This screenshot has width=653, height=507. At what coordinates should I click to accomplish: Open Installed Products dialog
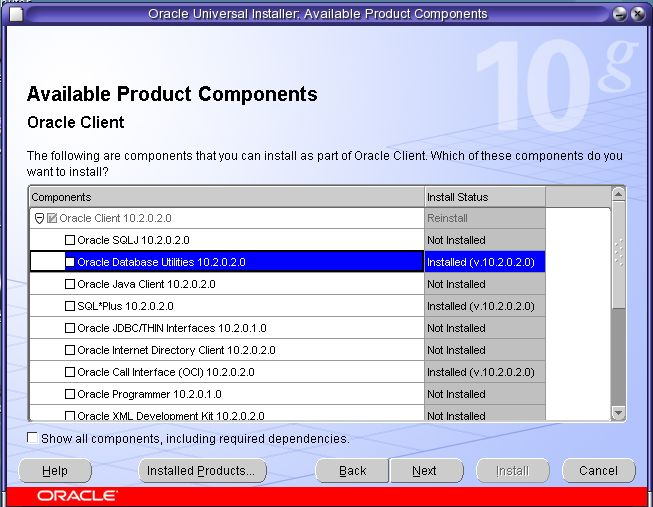click(202, 471)
